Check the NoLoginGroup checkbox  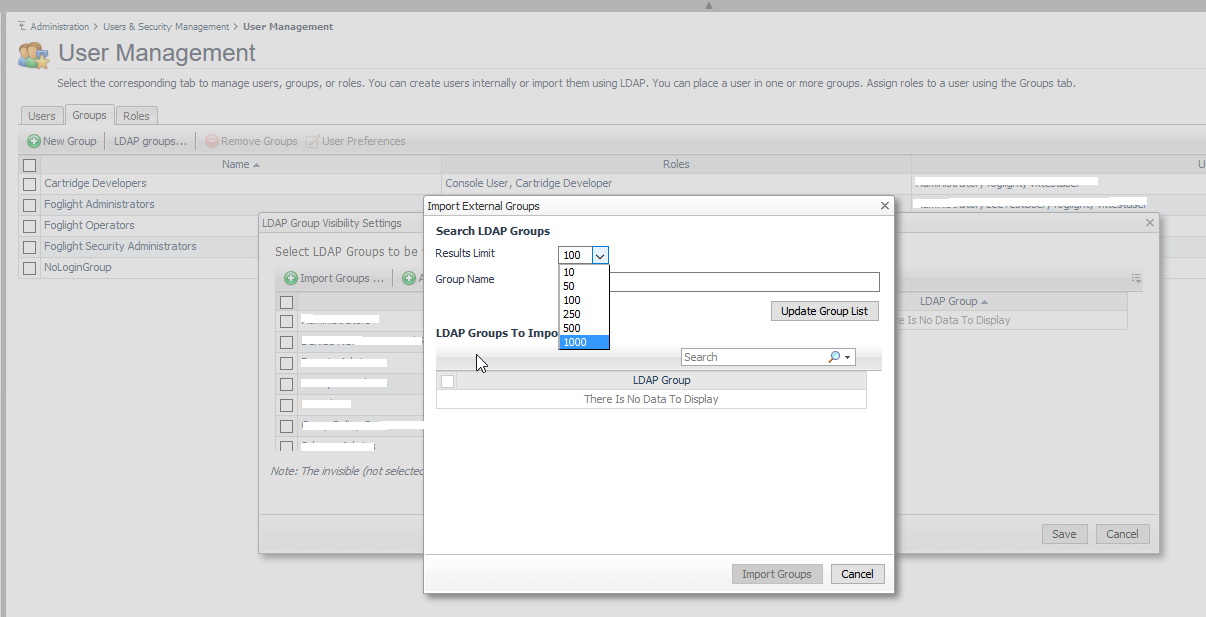29,267
